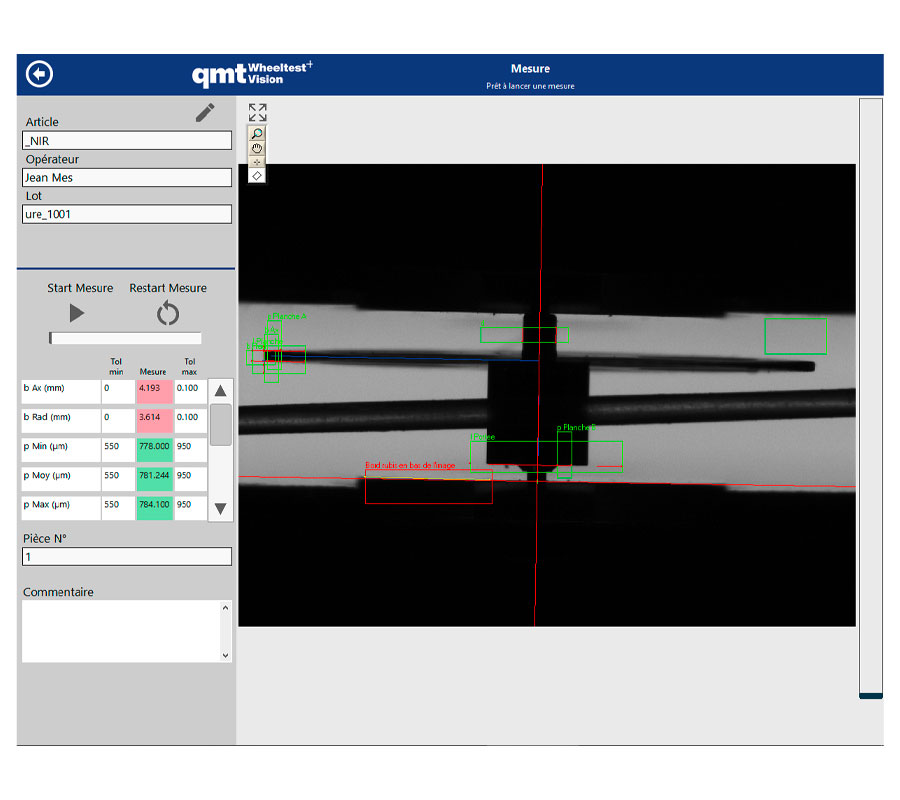Click the Opérateur input field
Image resolution: width=900 pixels, height=800 pixels.
click(x=127, y=178)
